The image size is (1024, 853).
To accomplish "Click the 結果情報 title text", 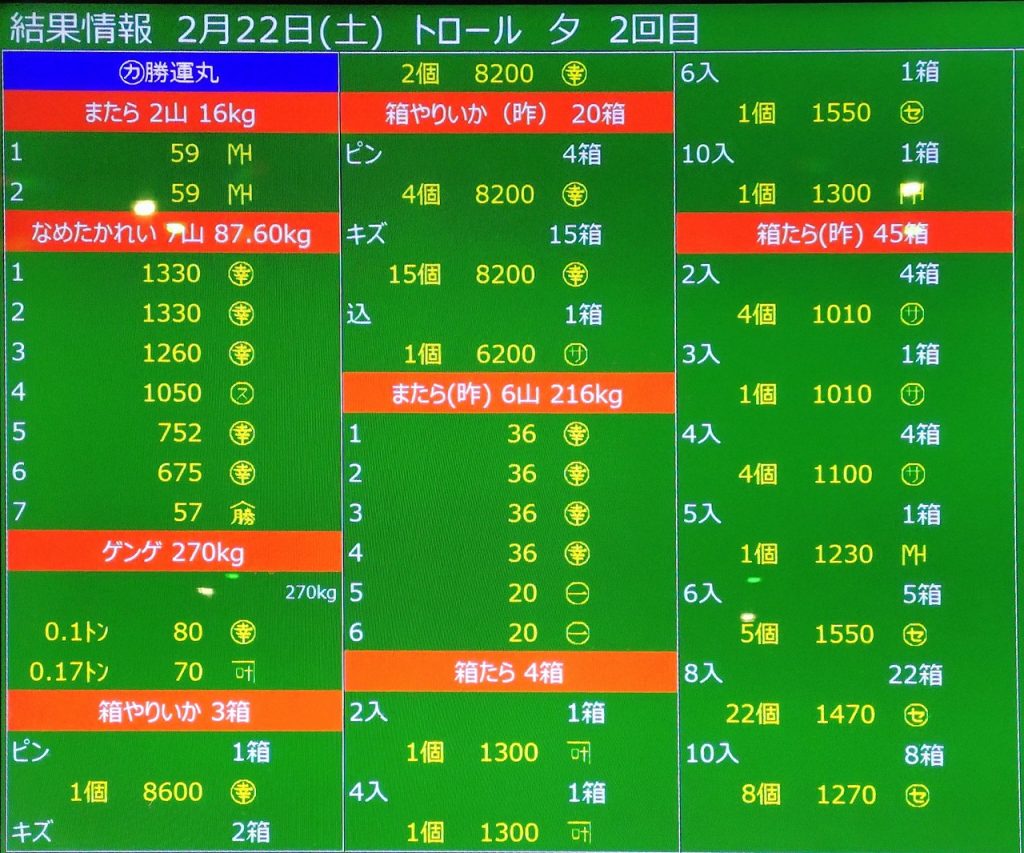I will click(x=80, y=28).
